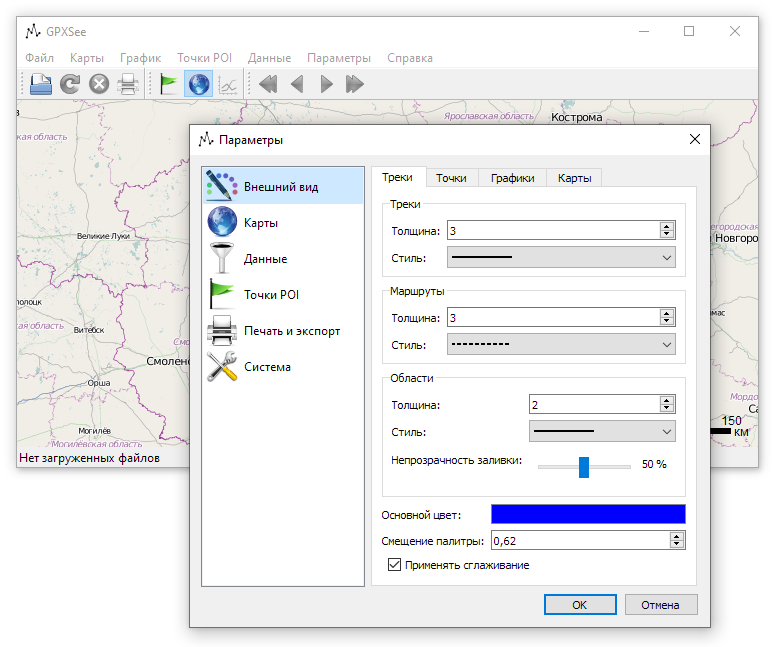
Task: Go to previous file arrow
Action: [297, 84]
